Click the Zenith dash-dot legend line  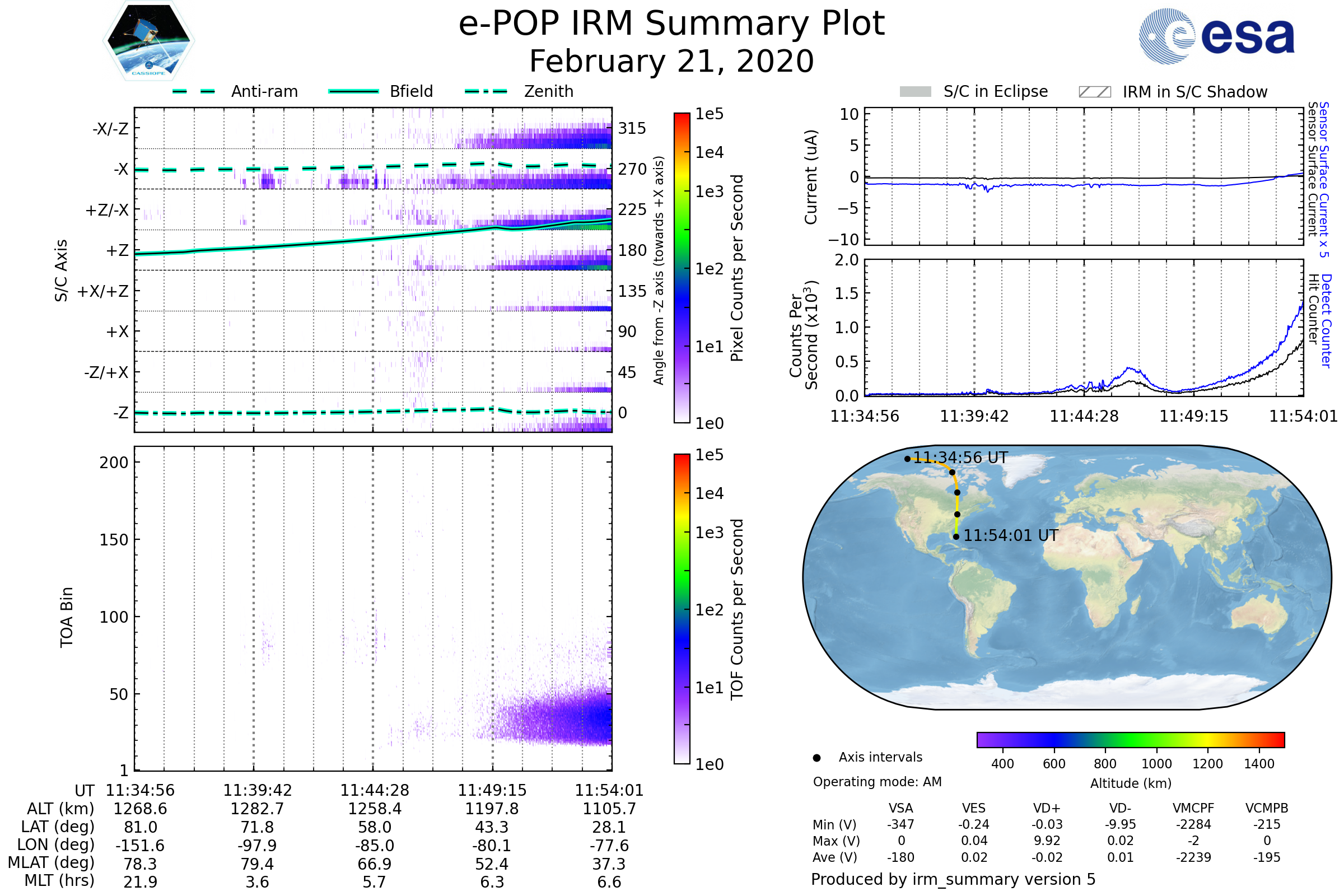486,91
